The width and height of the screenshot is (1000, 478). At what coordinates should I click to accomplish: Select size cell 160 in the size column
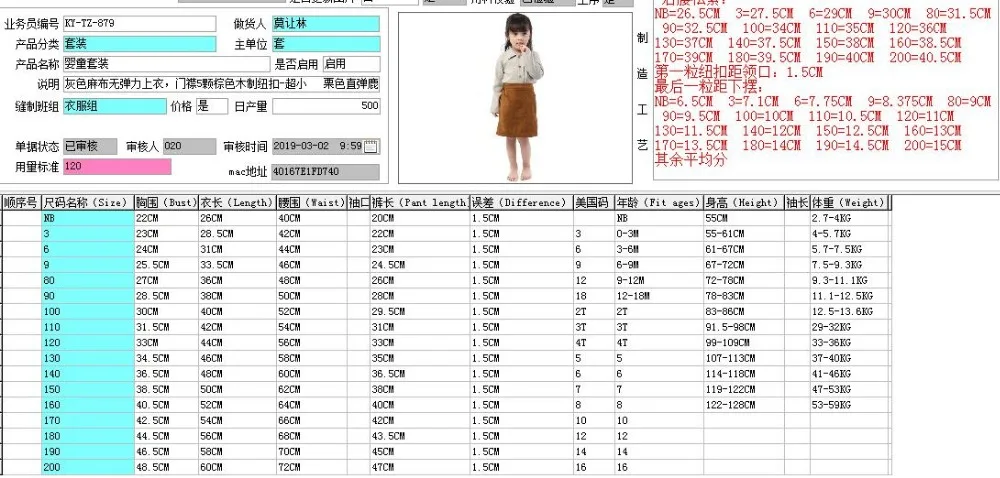(88, 405)
